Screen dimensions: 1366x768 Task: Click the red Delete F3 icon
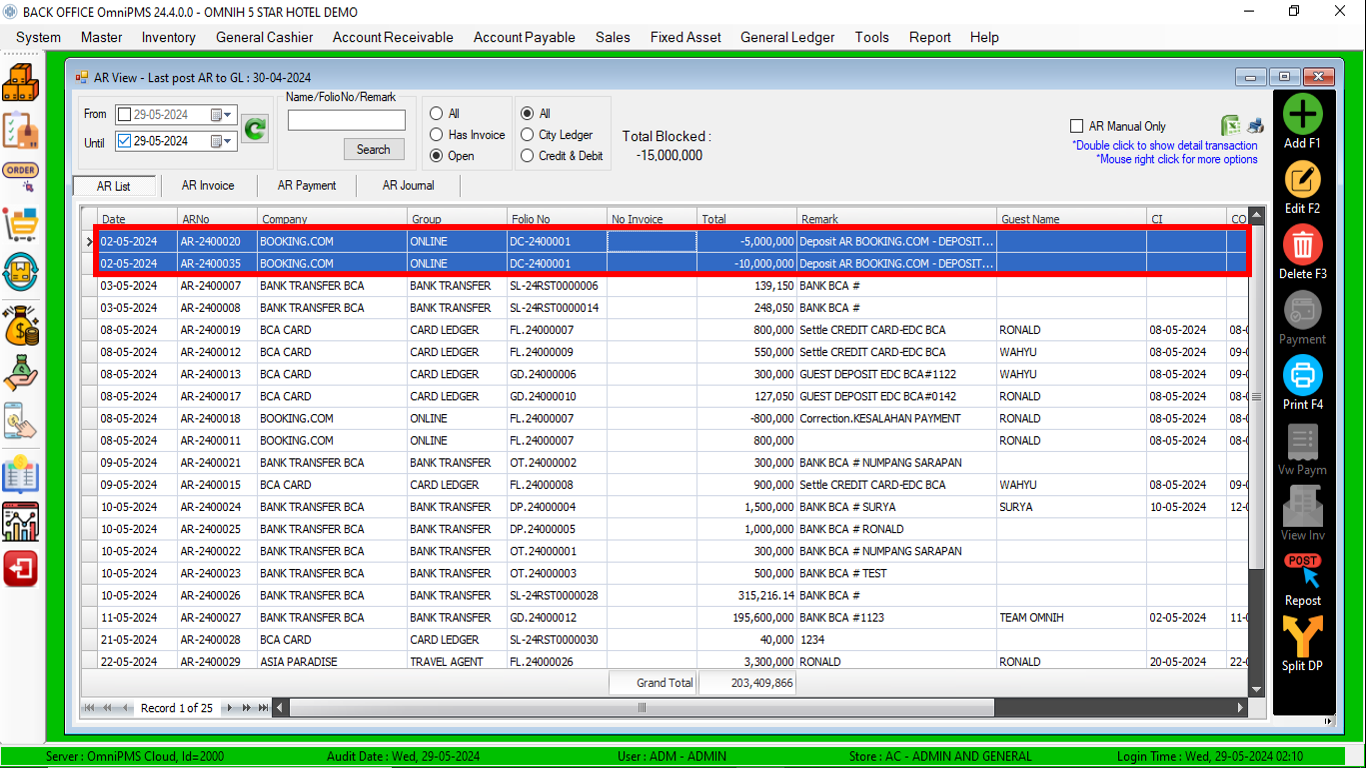tap(1302, 246)
